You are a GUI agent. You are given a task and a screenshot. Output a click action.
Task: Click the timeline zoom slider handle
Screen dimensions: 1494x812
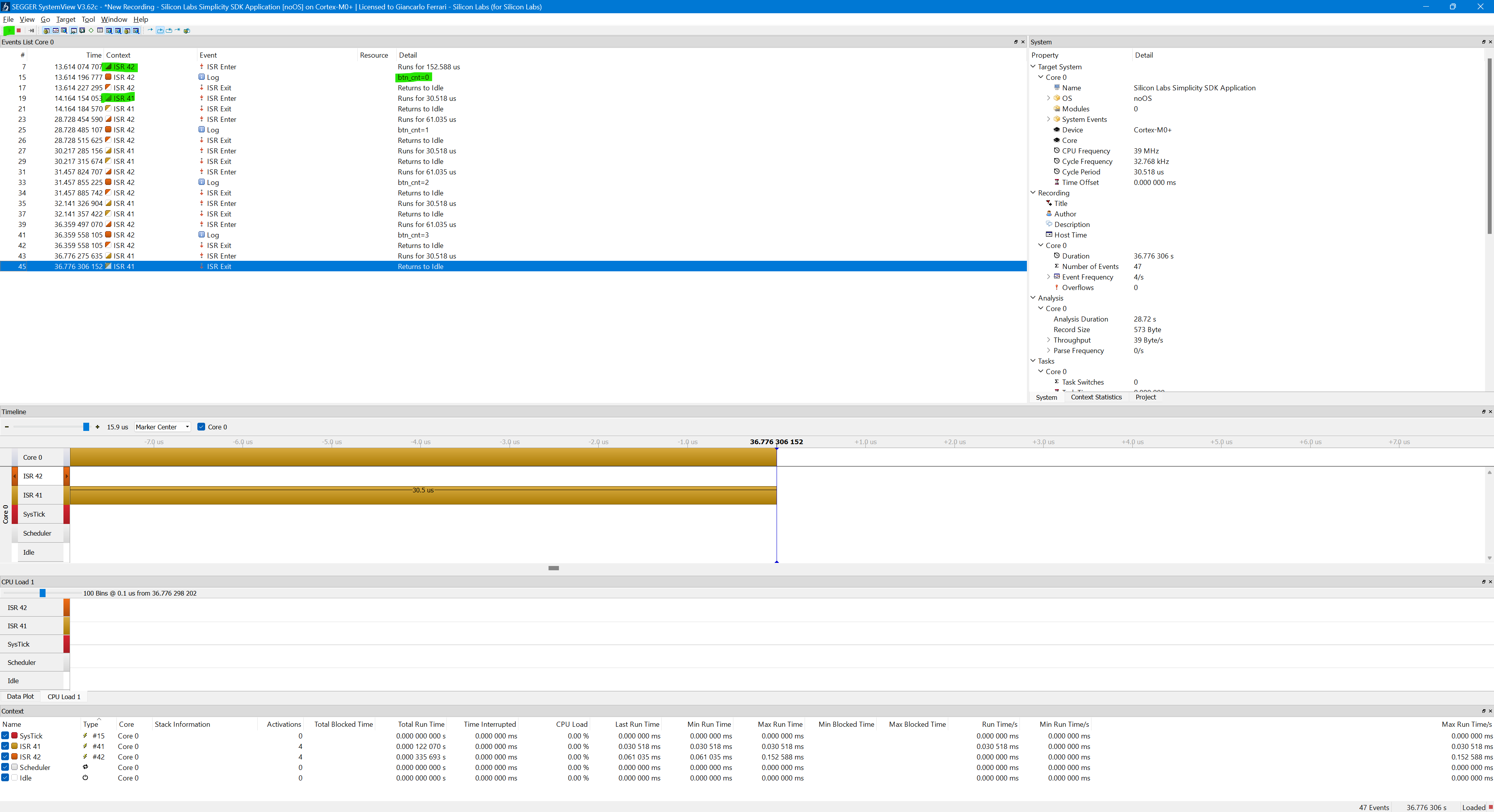[86, 427]
